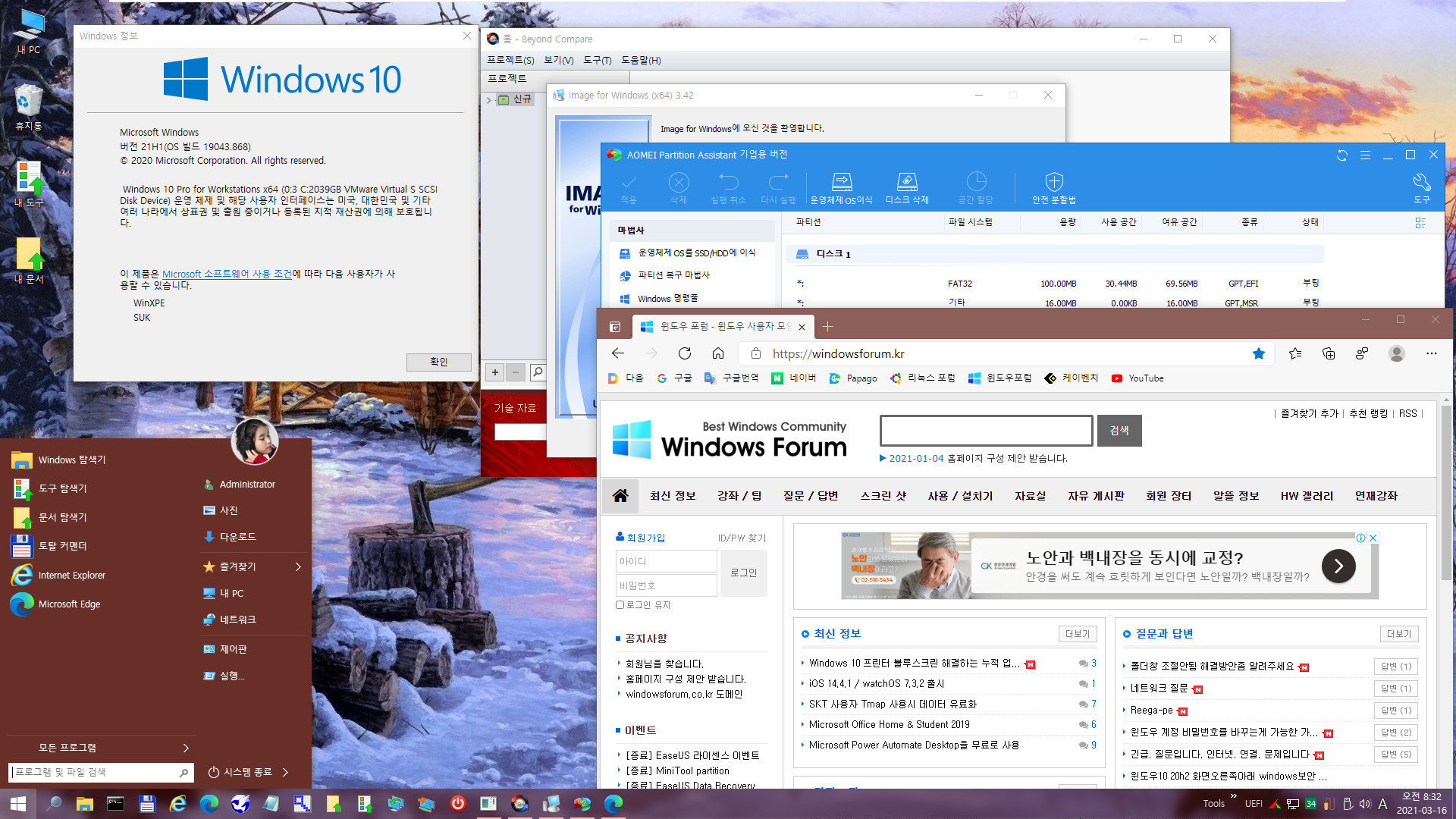1456x819 pixels.
Task: Open File Explorer from the taskbar
Action: [84, 804]
